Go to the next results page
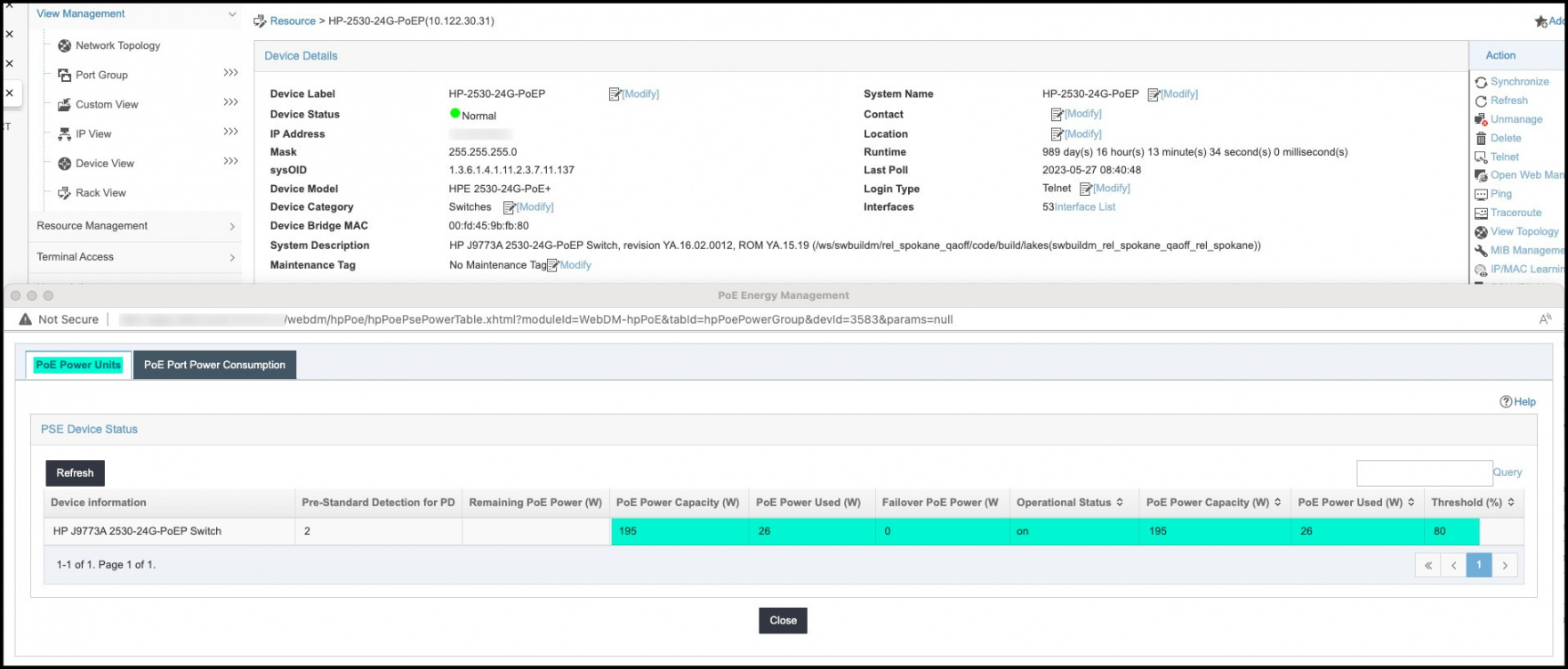The image size is (1568, 669). pos(1505,565)
